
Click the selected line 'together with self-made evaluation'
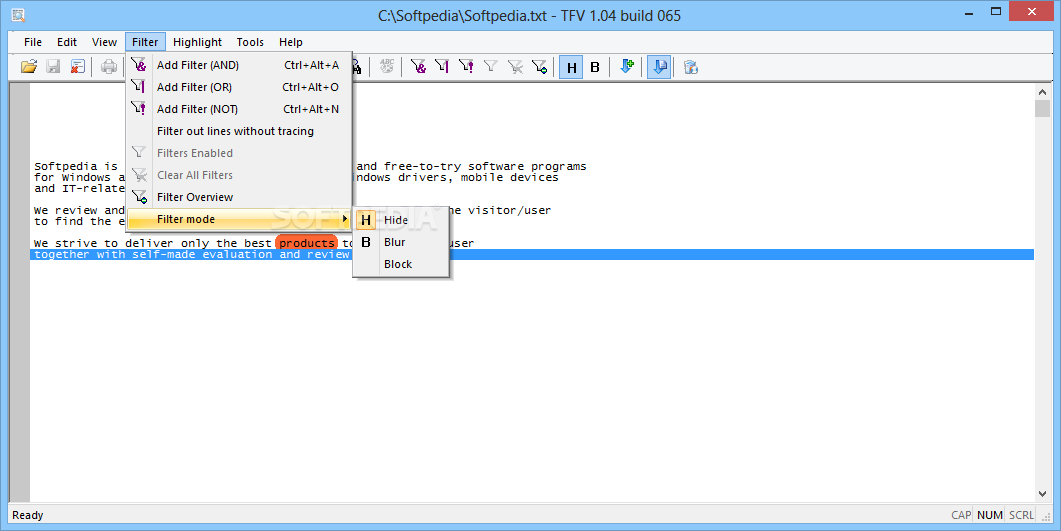[x=531, y=254]
